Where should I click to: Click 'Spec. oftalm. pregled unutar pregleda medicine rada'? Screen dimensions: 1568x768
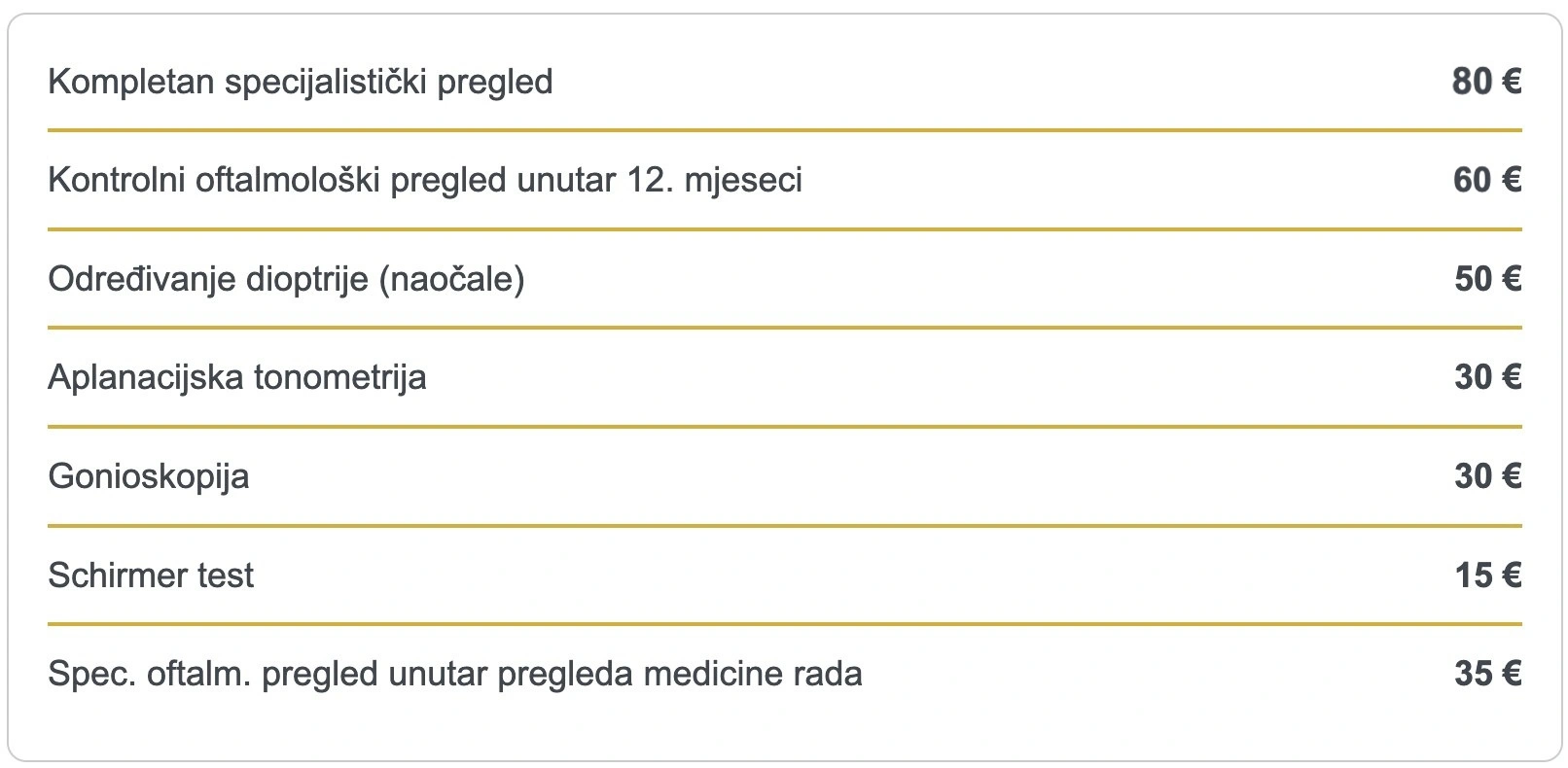[x=454, y=675]
